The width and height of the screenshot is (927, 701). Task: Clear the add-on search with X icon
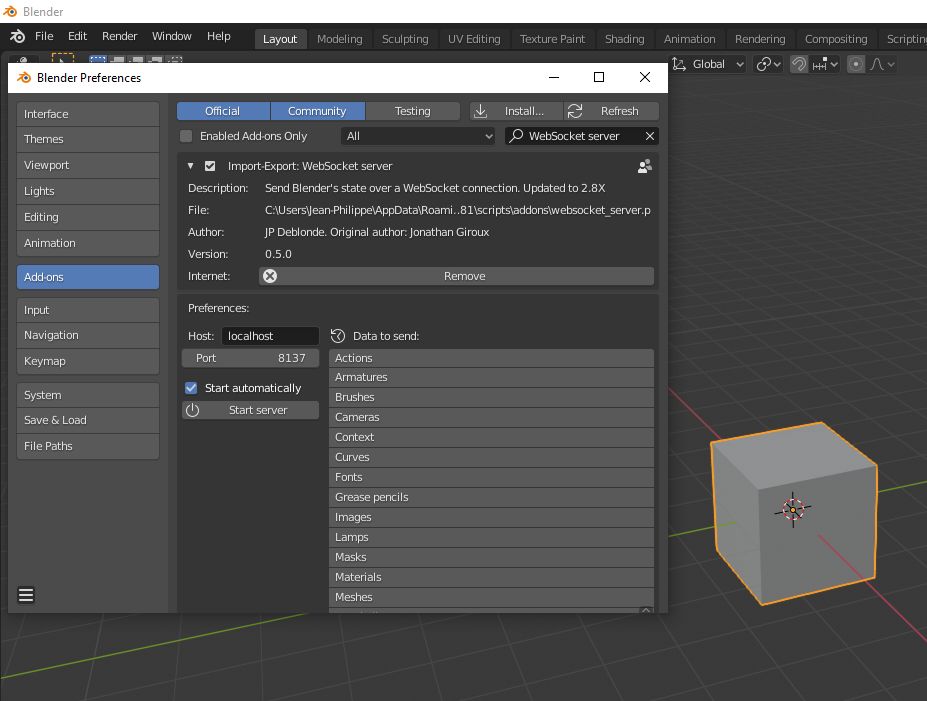click(x=650, y=136)
